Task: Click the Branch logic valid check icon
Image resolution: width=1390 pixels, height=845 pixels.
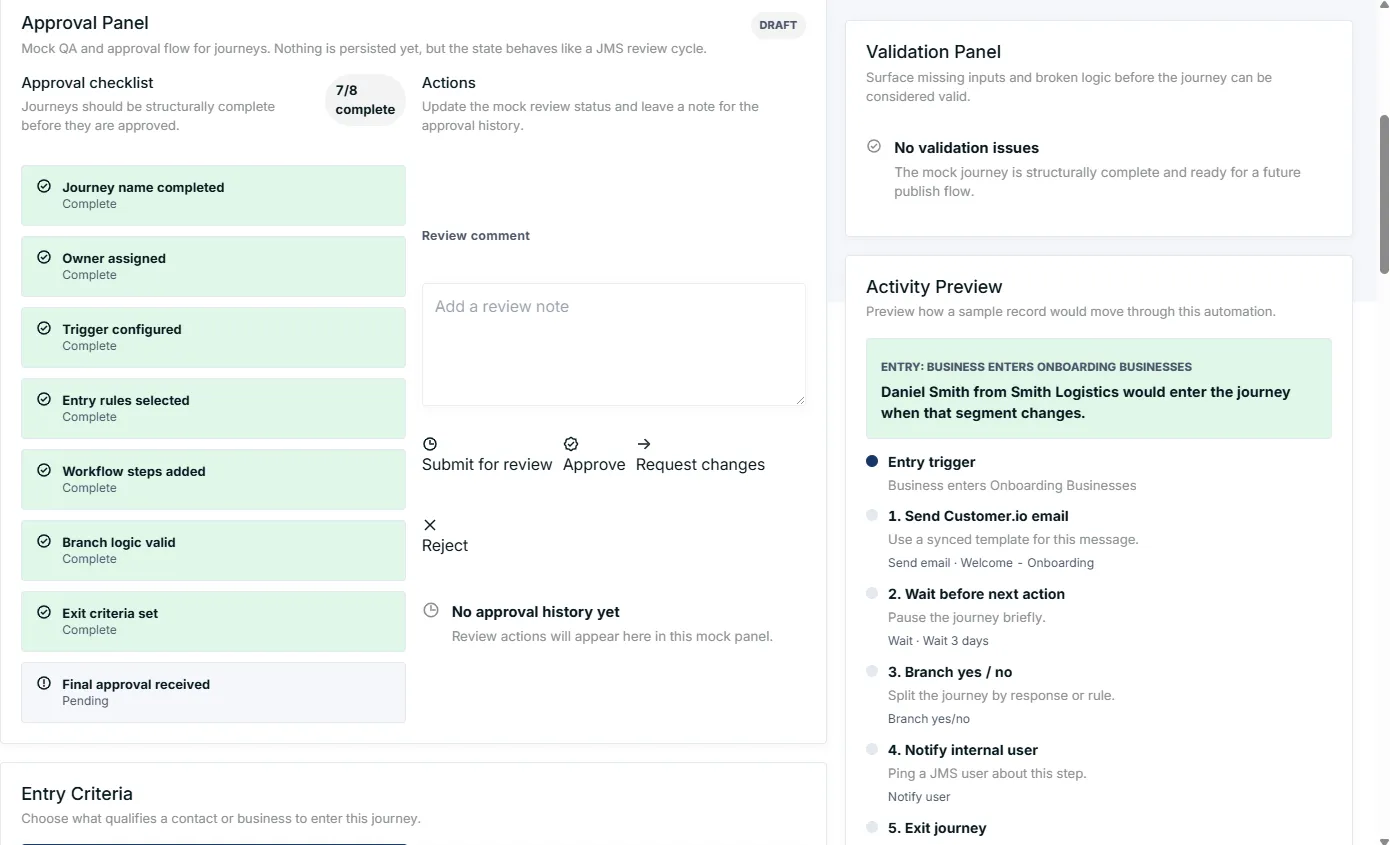Action: click(x=44, y=541)
